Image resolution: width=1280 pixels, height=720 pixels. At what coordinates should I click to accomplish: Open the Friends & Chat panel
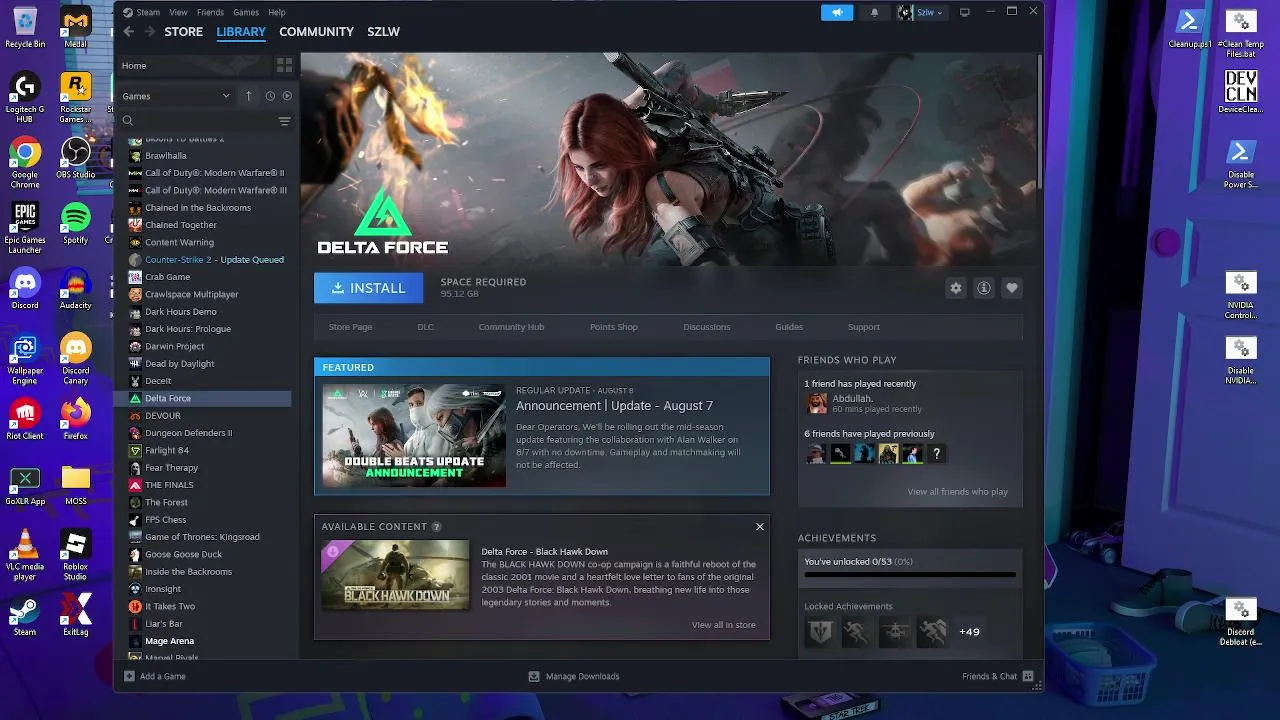coord(997,676)
